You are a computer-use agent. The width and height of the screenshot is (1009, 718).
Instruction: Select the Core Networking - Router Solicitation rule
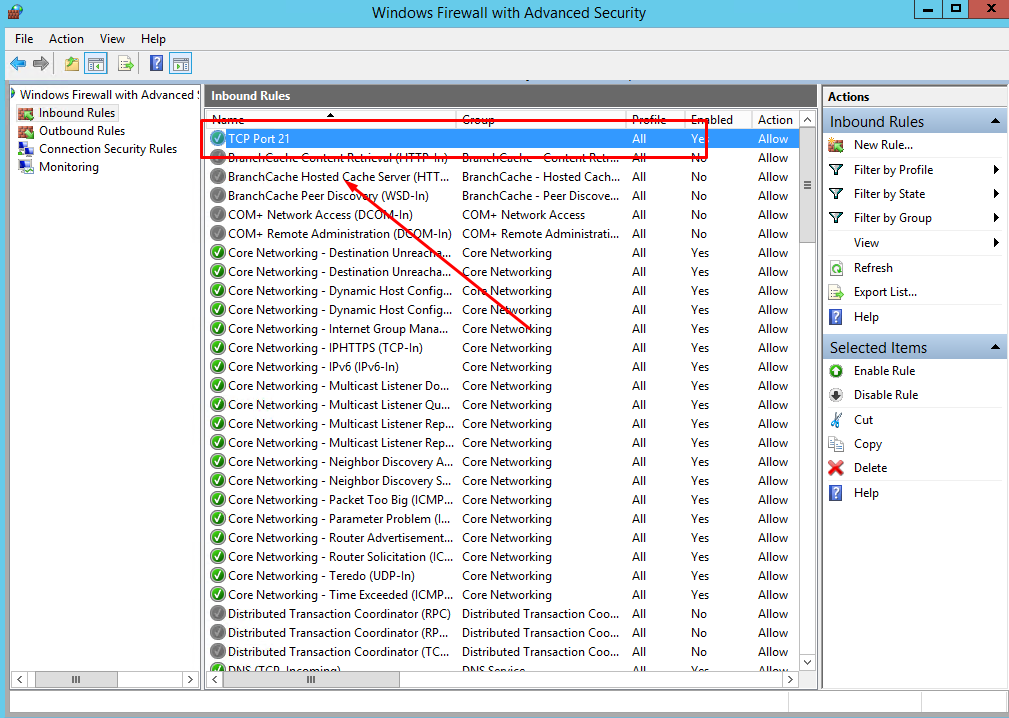503,557
